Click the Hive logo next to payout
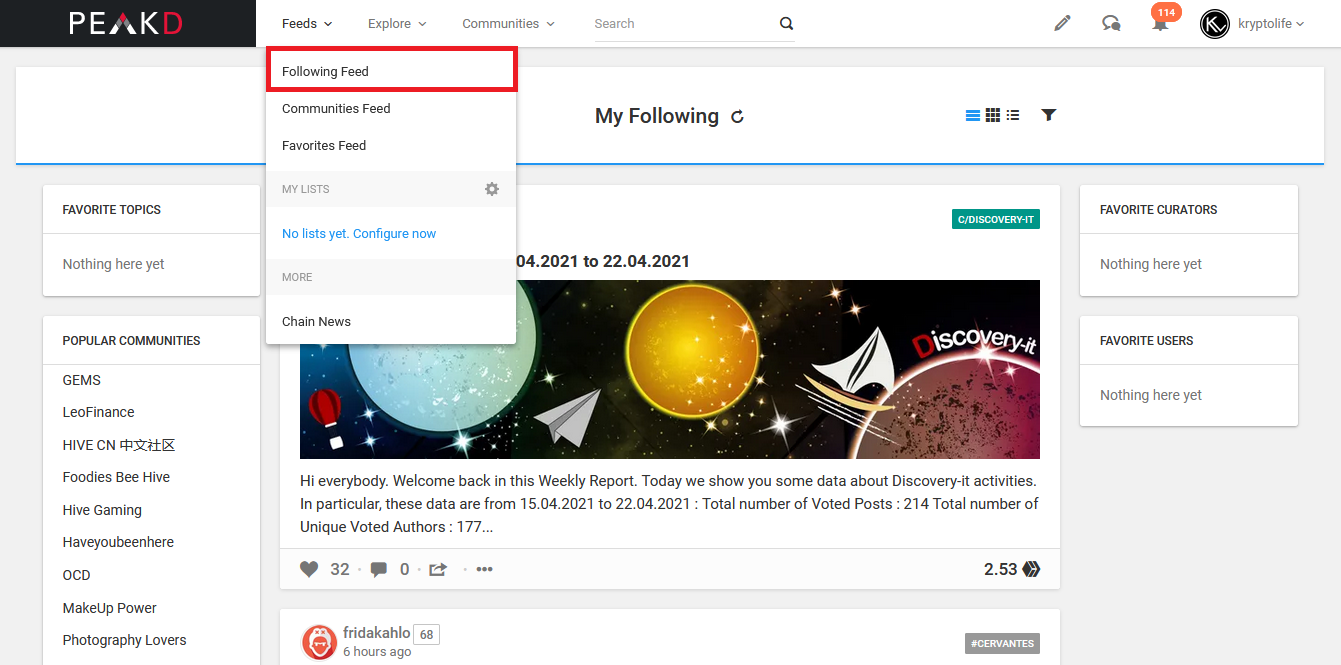The image size is (1341, 665). point(1031,569)
